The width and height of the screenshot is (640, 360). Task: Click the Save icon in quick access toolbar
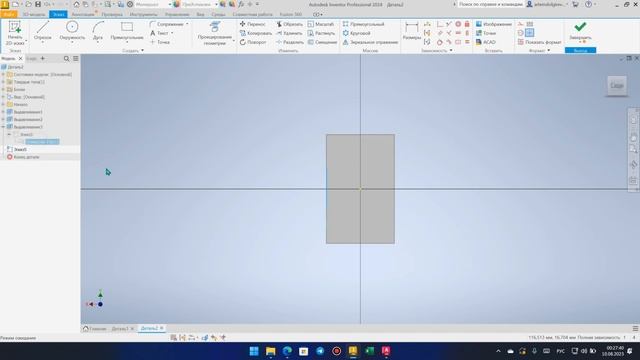click(x=38, y=4)
